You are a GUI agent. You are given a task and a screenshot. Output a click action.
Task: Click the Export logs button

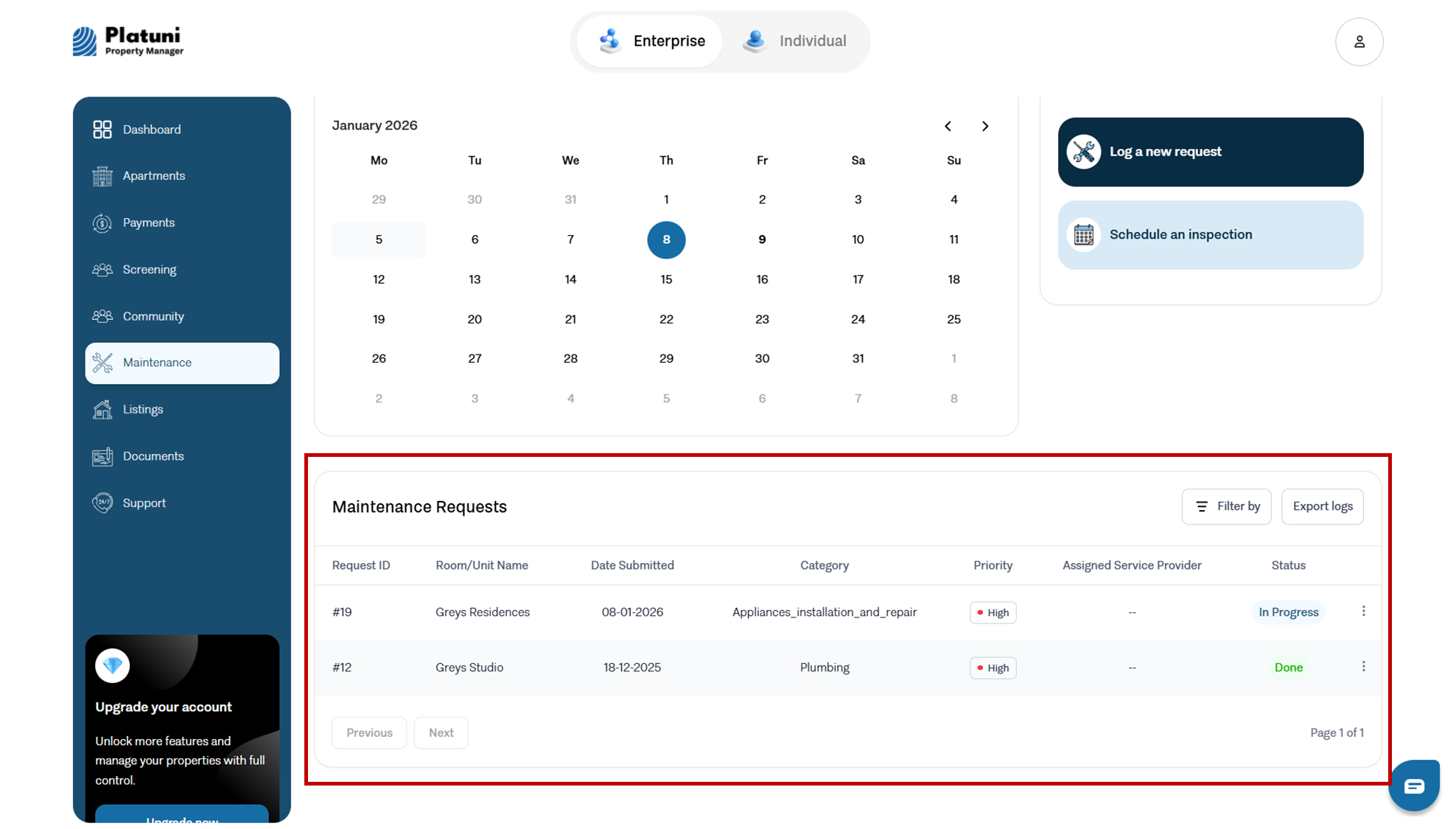tap(1322, 507)
